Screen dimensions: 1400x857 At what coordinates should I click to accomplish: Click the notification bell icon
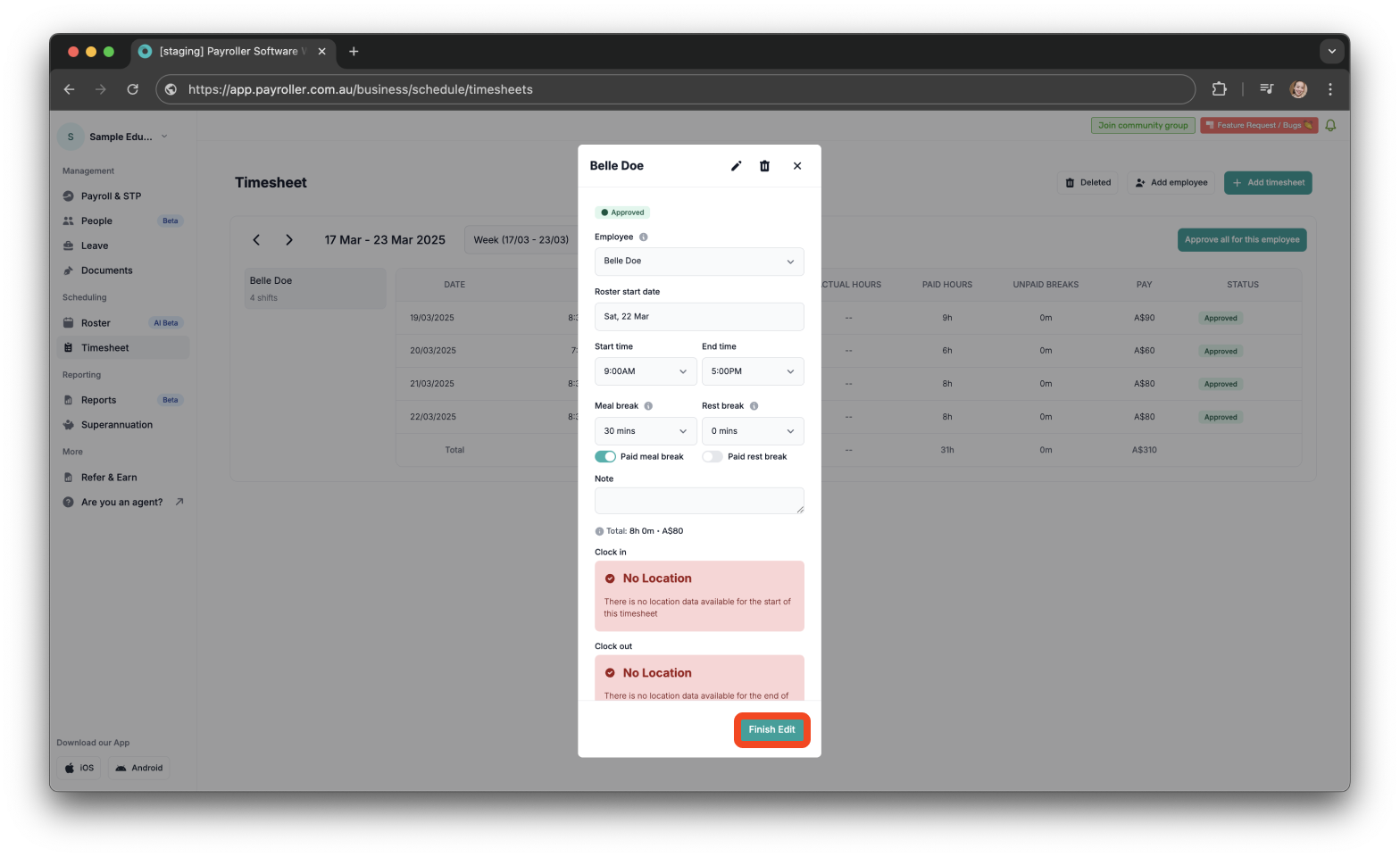coord(1330,126)
